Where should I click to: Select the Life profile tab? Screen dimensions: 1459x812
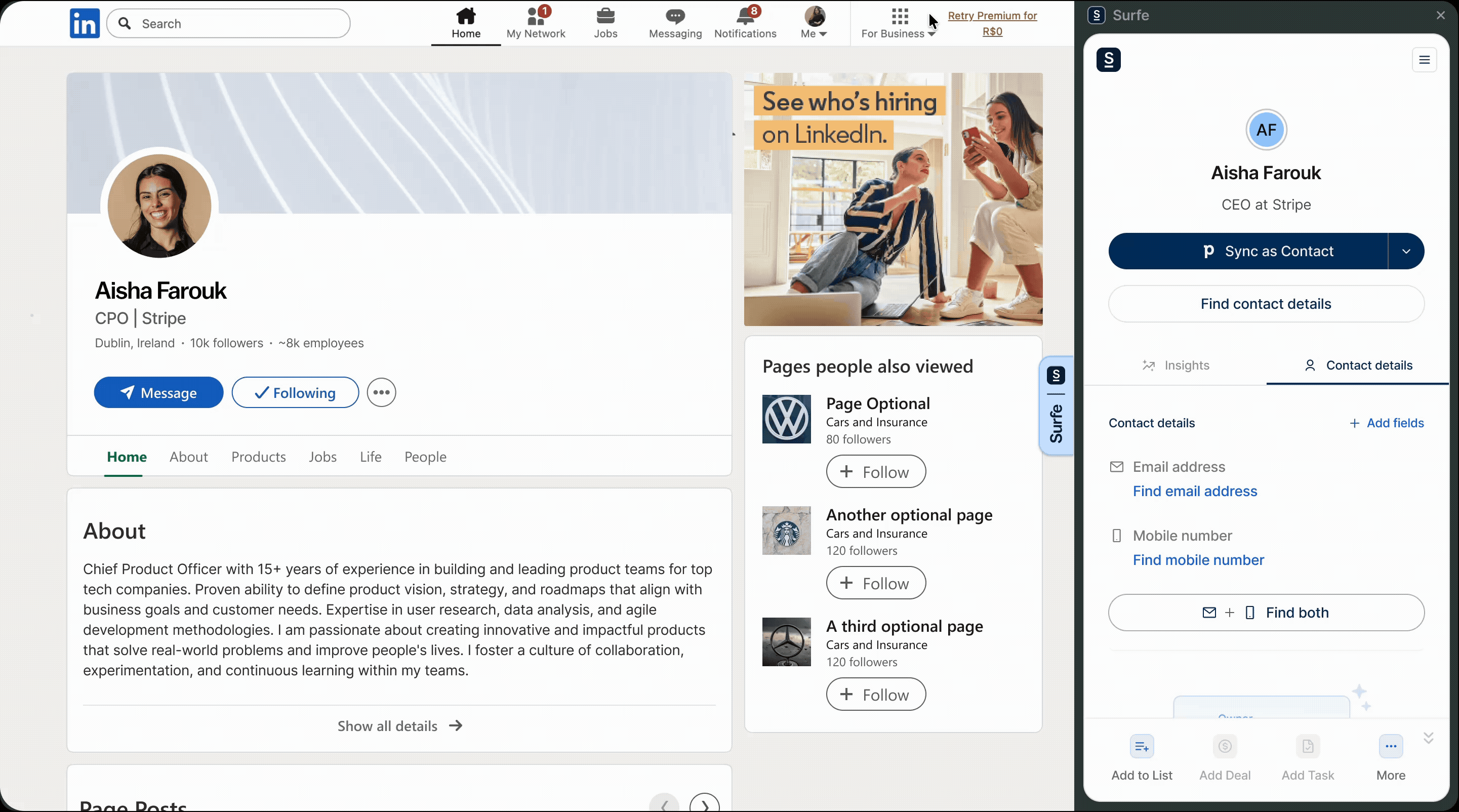[x=371, y=457]
